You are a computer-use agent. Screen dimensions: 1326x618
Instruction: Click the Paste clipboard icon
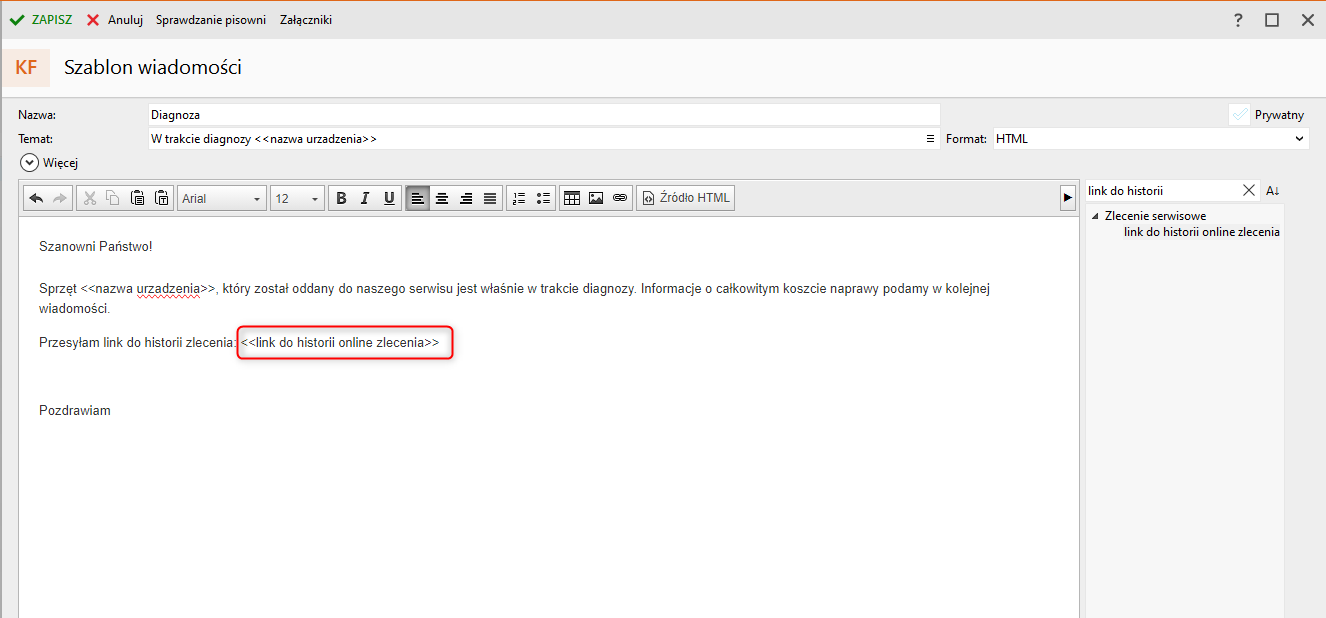[138, 198]
